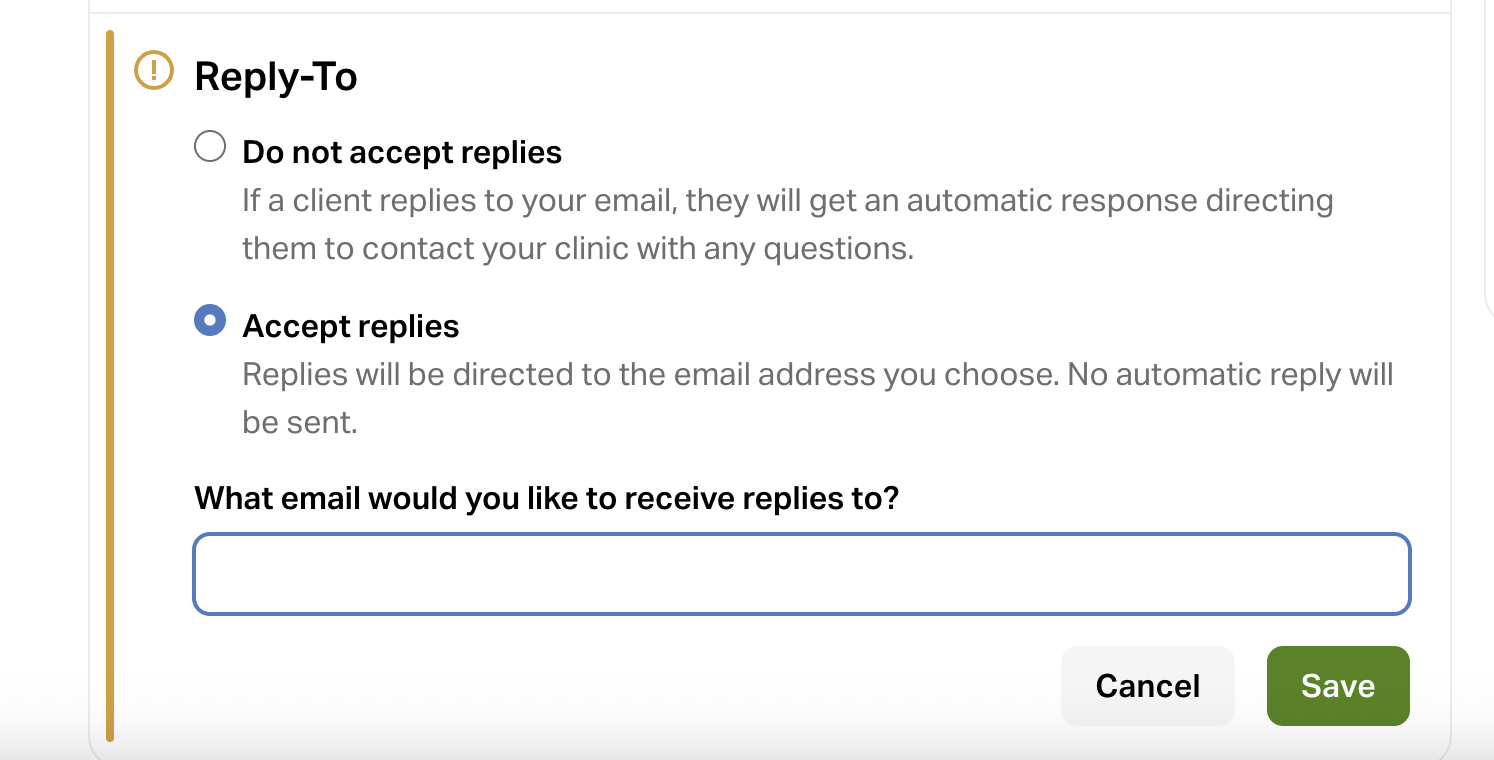Viewport: 1494px width, 760px height.
Task: Click the 'What email would you like' field label
Action: pyautogui.click(x=547, y=498)
